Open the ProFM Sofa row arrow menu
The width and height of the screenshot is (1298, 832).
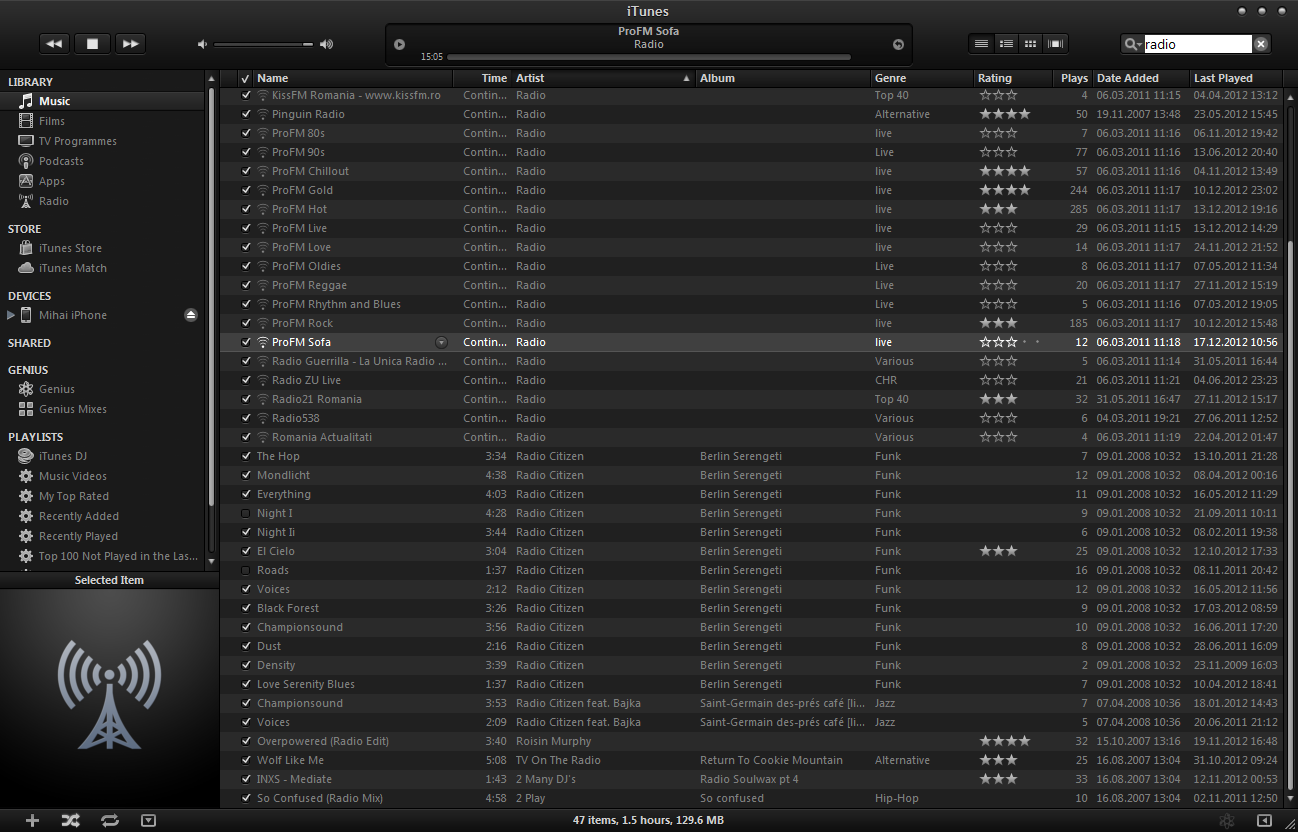442,342
